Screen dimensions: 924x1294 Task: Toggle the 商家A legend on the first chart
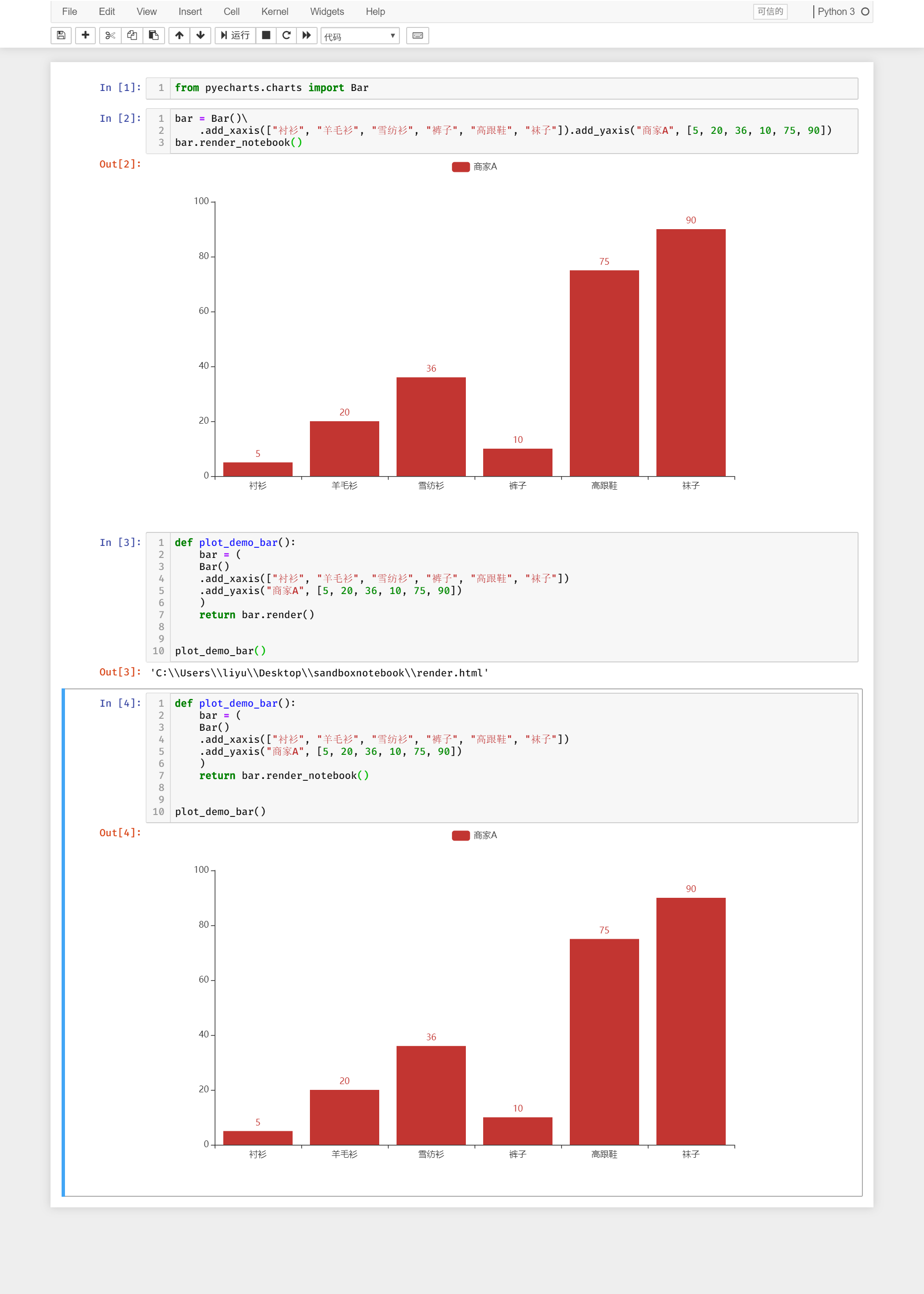474,166
